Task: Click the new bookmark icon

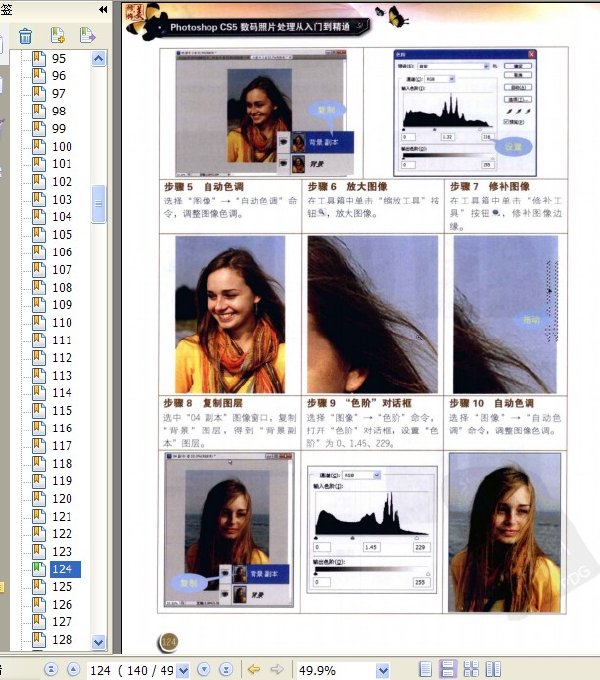Action: pyautogui.click(x=57, y=35)
